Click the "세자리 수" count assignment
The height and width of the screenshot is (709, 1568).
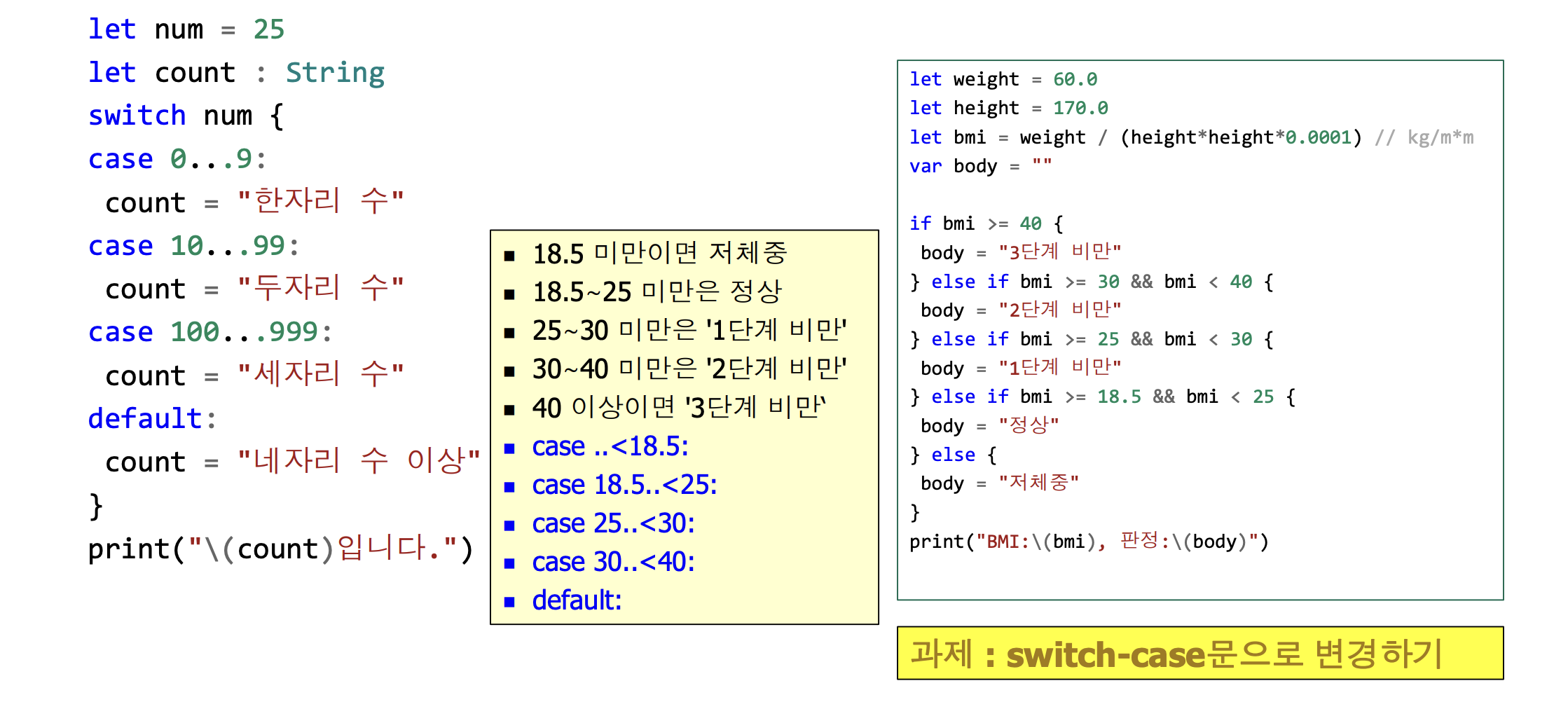pos(255,376)
